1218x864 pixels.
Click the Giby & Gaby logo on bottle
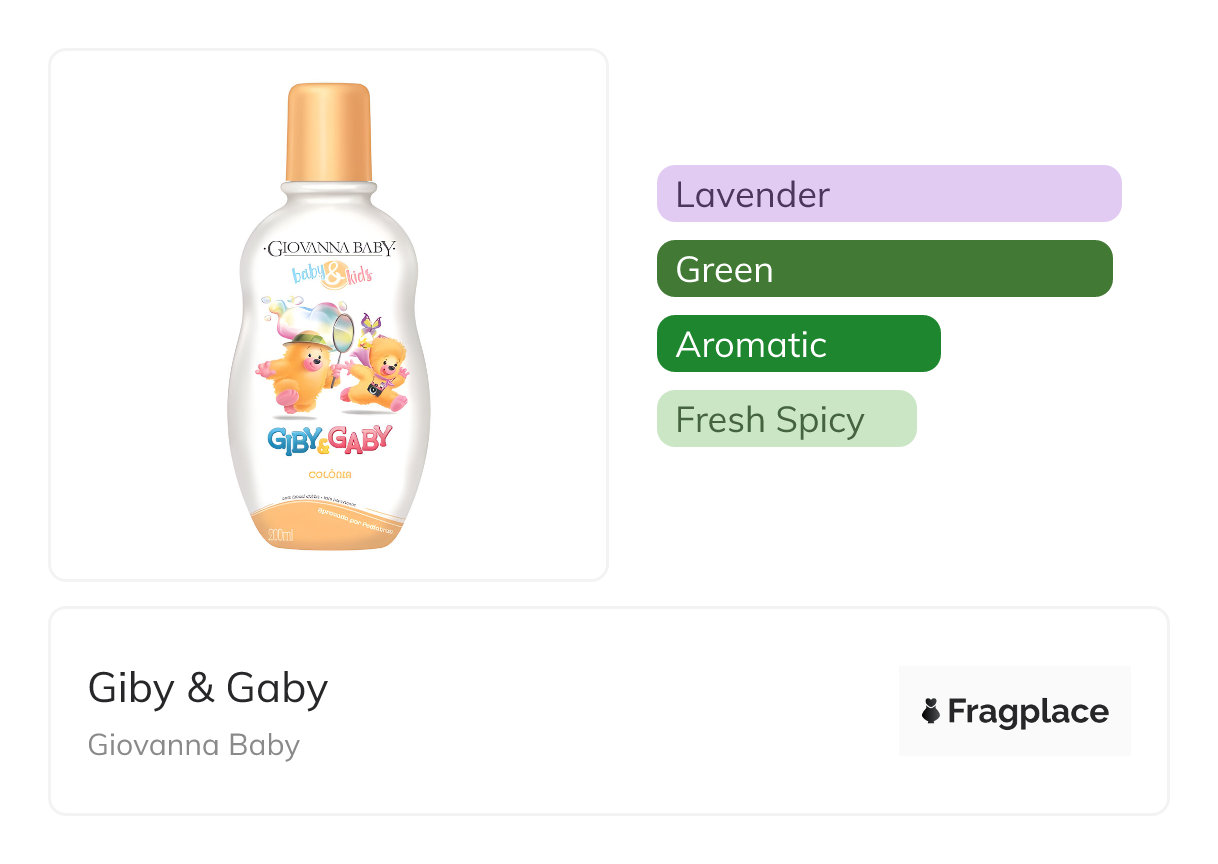click(x=329, y=439)
